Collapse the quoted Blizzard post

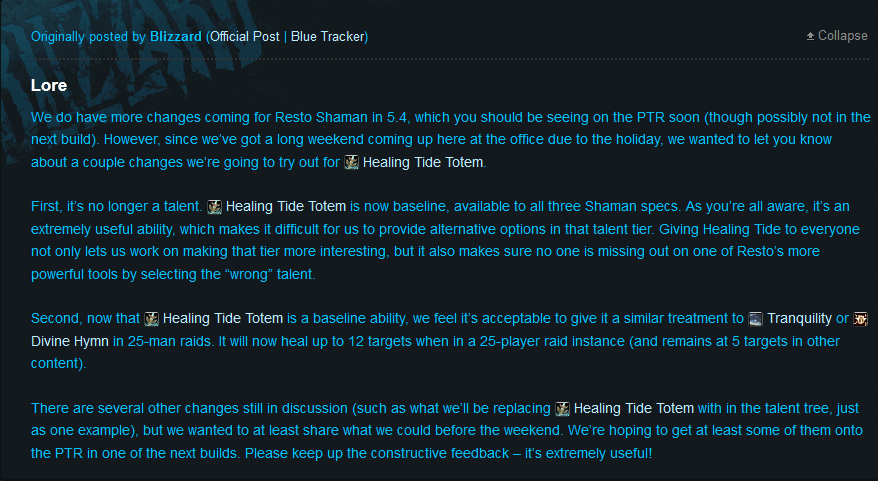point(837,36)
